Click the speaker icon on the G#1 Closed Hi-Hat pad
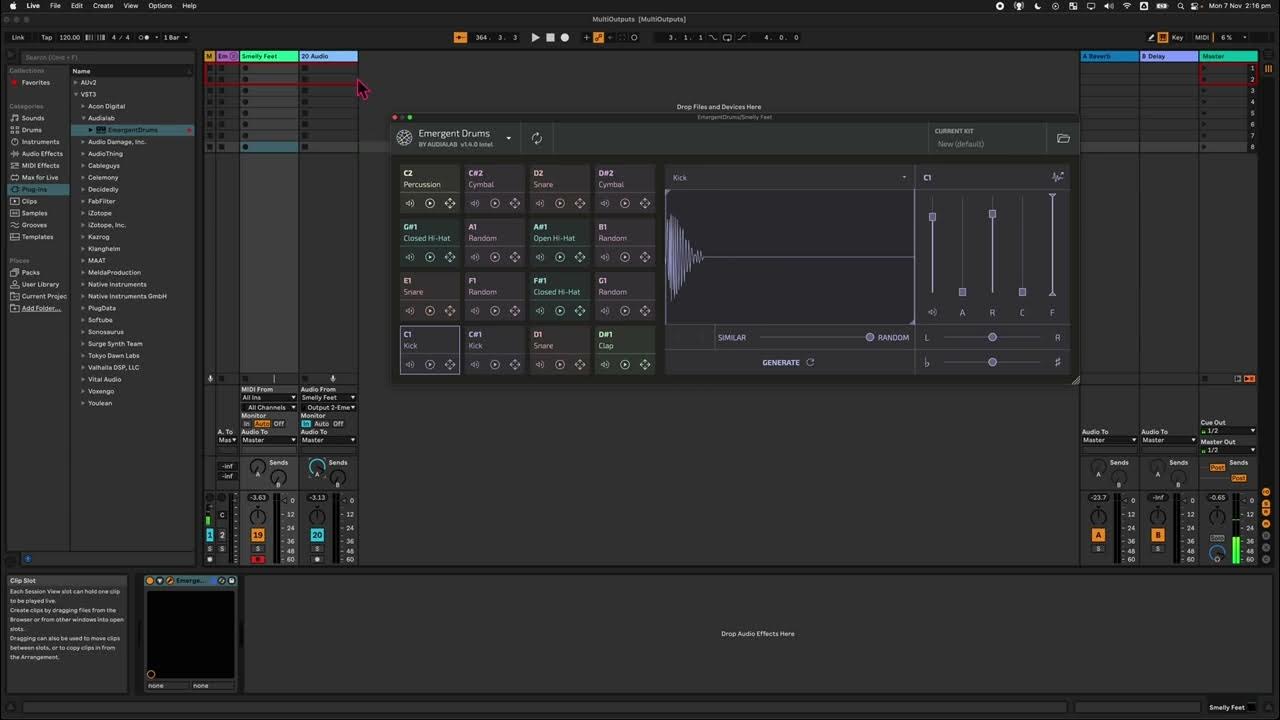The image size is (1280, 720). 409,257
